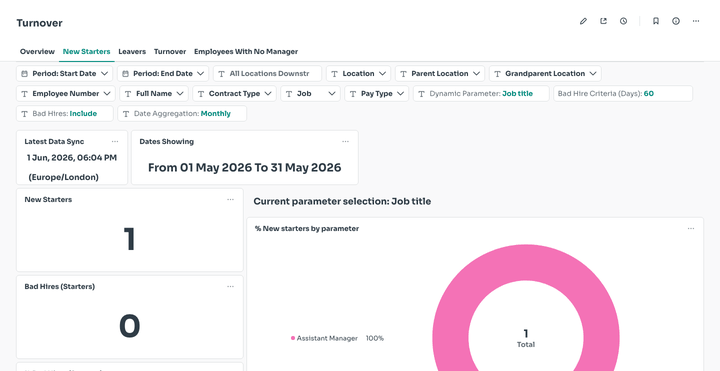This screenshot has width=720, height=371.
Task: Expand the Full Name filter
Action: pyautogui.click(x=154, y=94)
